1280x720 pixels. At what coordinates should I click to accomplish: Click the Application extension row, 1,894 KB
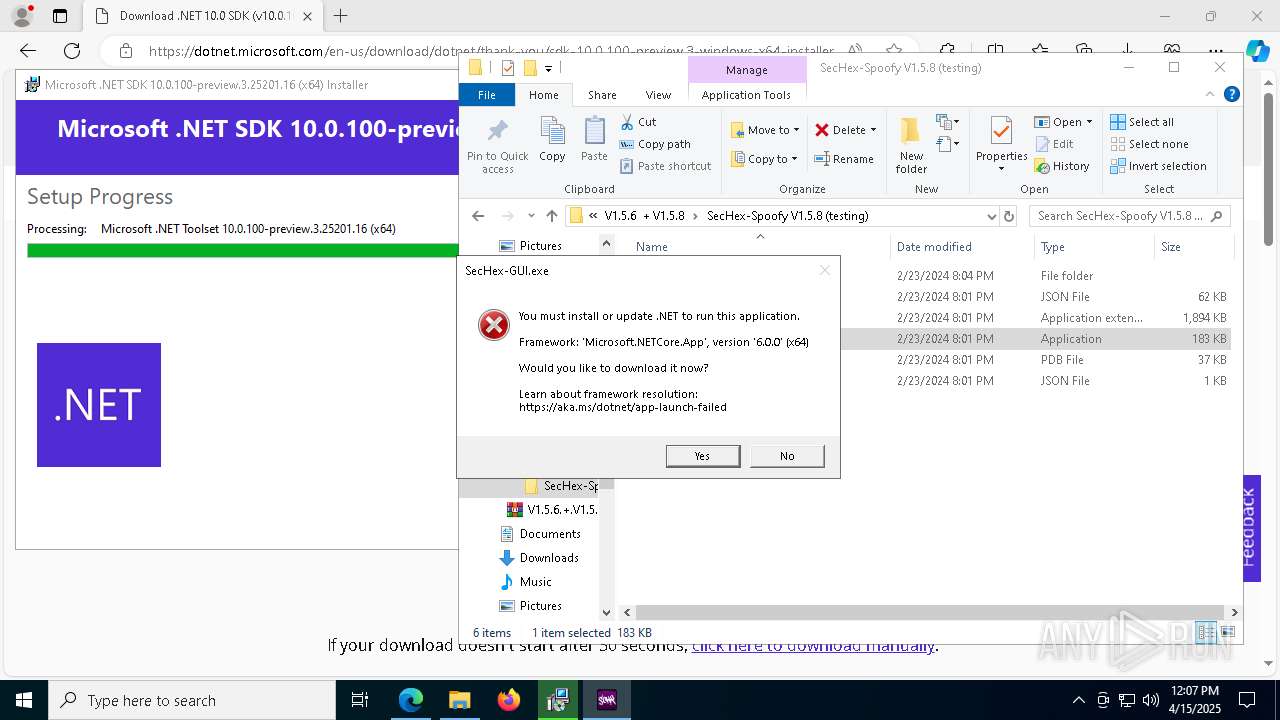pyautogui.click(x=933, y=318)
